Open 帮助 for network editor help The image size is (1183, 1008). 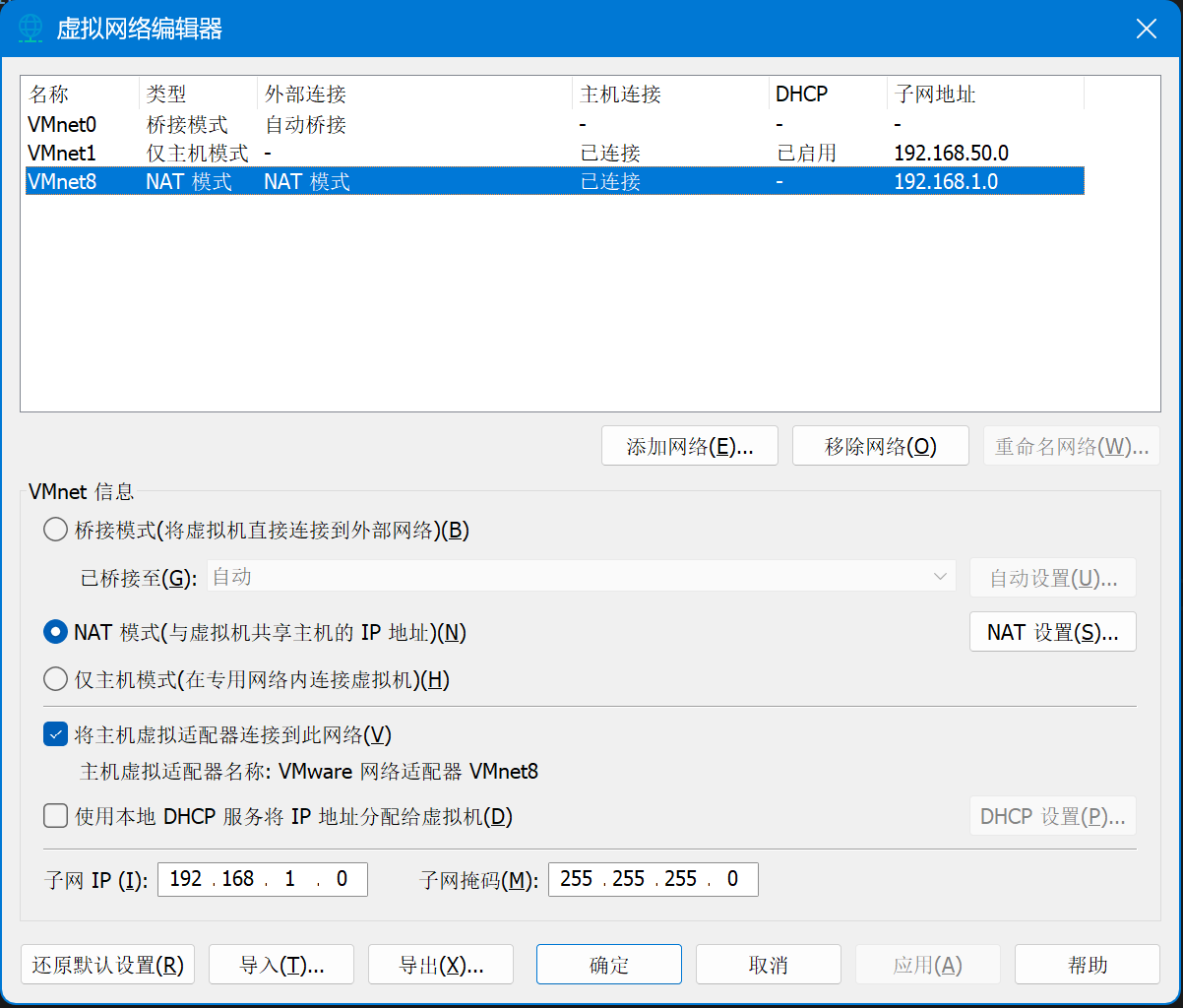click(x=1087, y=964)
